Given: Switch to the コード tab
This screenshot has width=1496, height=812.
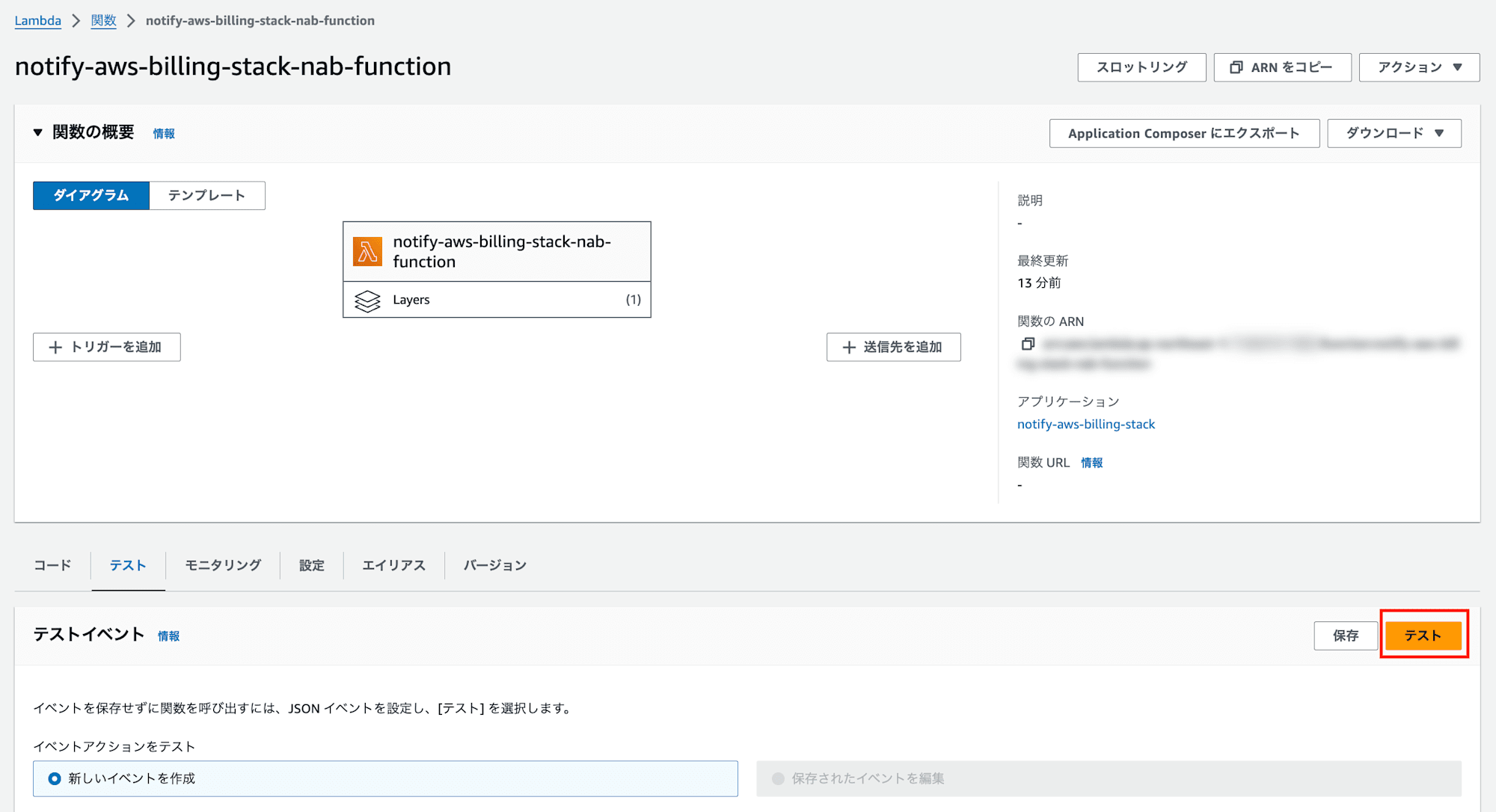Looking at the screenshot, I should coord(52,565).
